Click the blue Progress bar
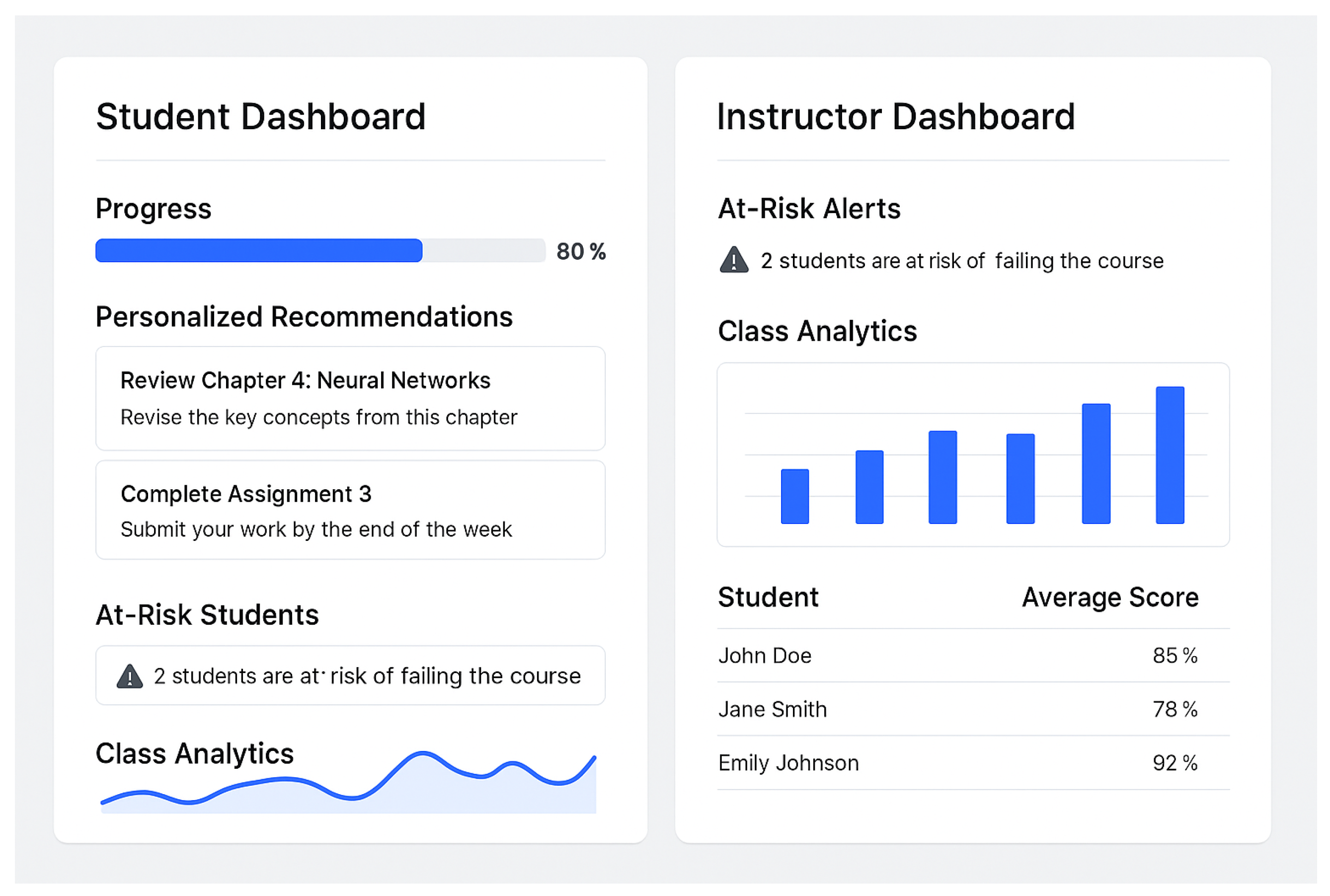 click(259, 251)
